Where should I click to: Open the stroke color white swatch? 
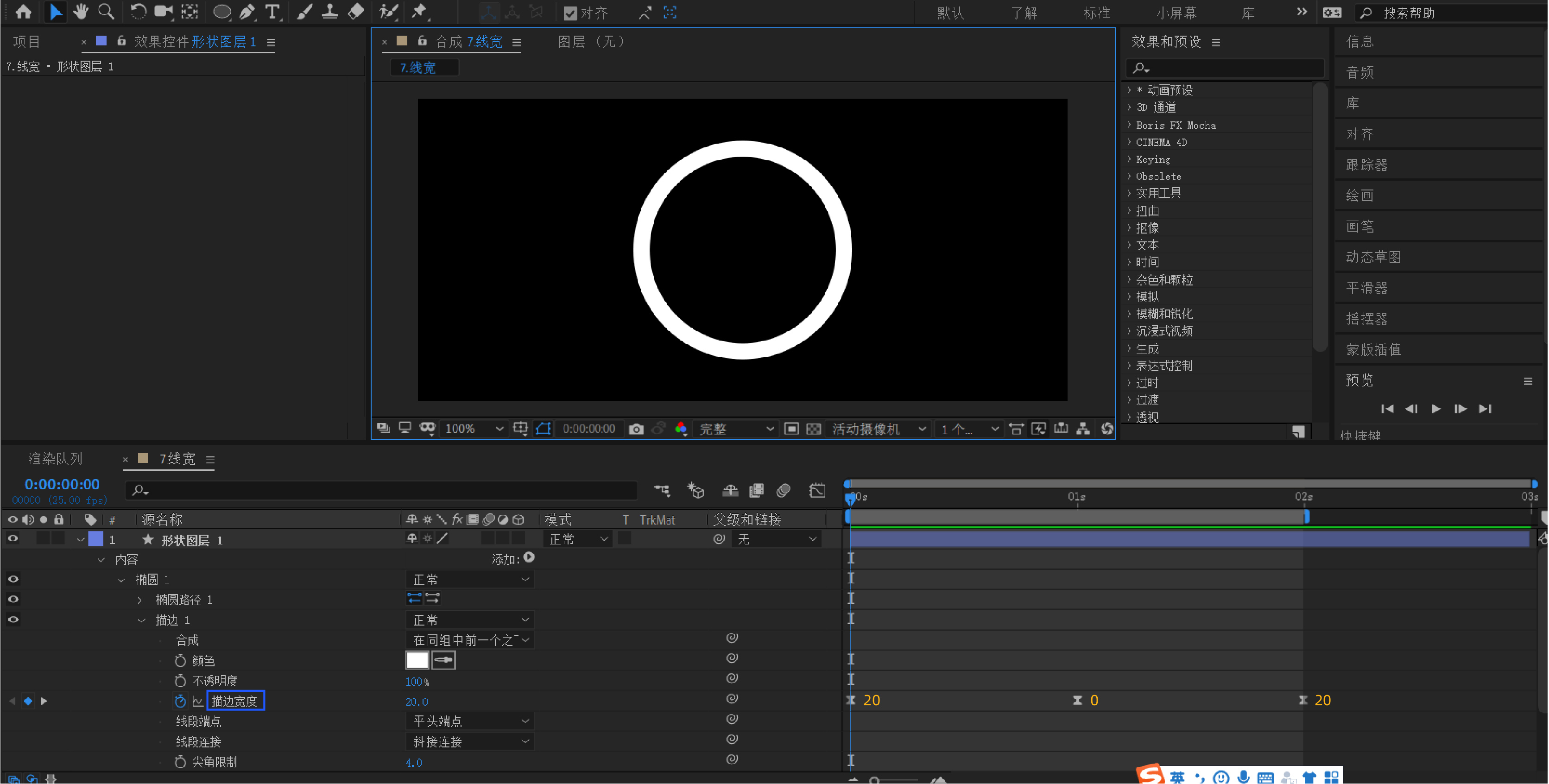pyautogui.click(x=417, y=660)
